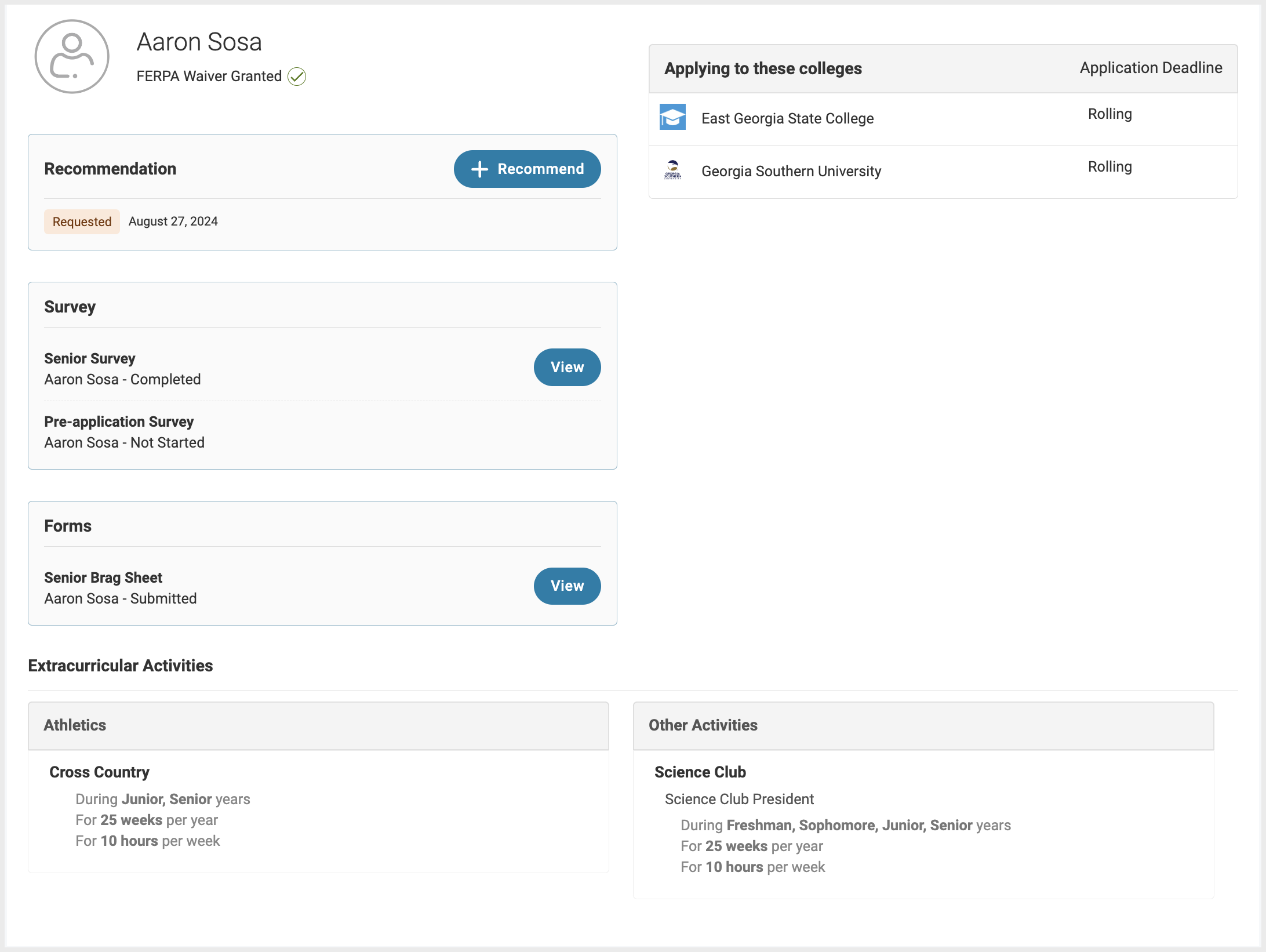Viewport: 1266px width, 952px height.
Task: Click the Senior Survey title
Action: (x=90, y=359)
